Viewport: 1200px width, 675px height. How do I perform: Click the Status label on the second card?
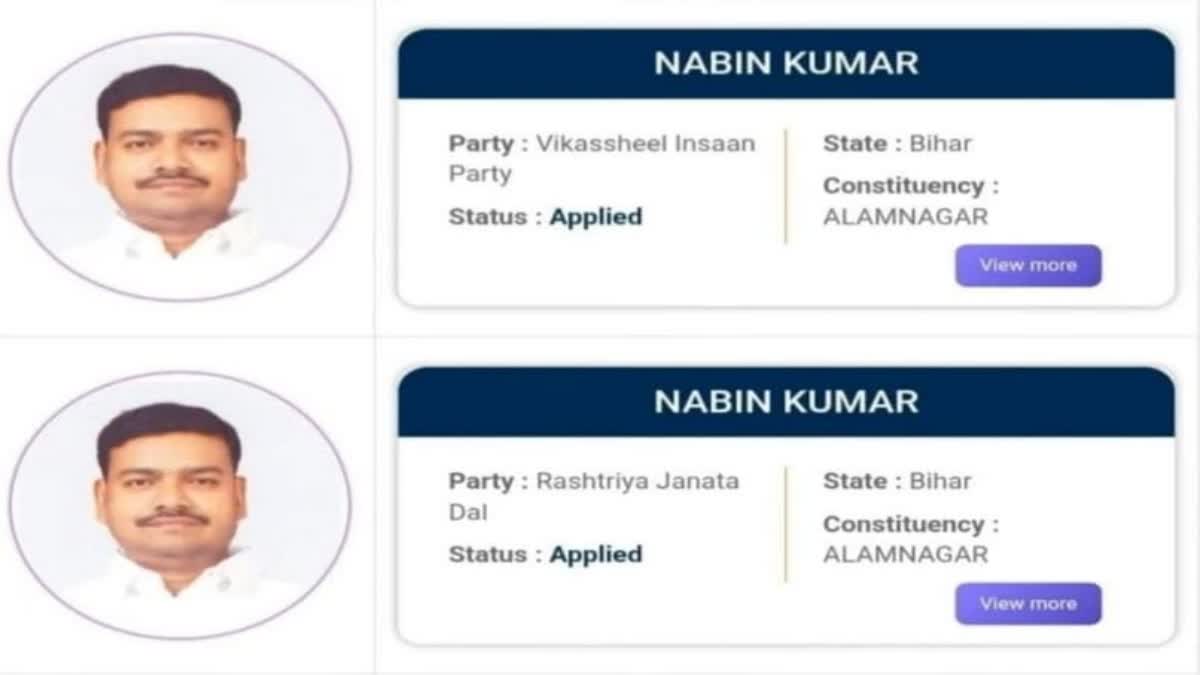click(487, 554)
